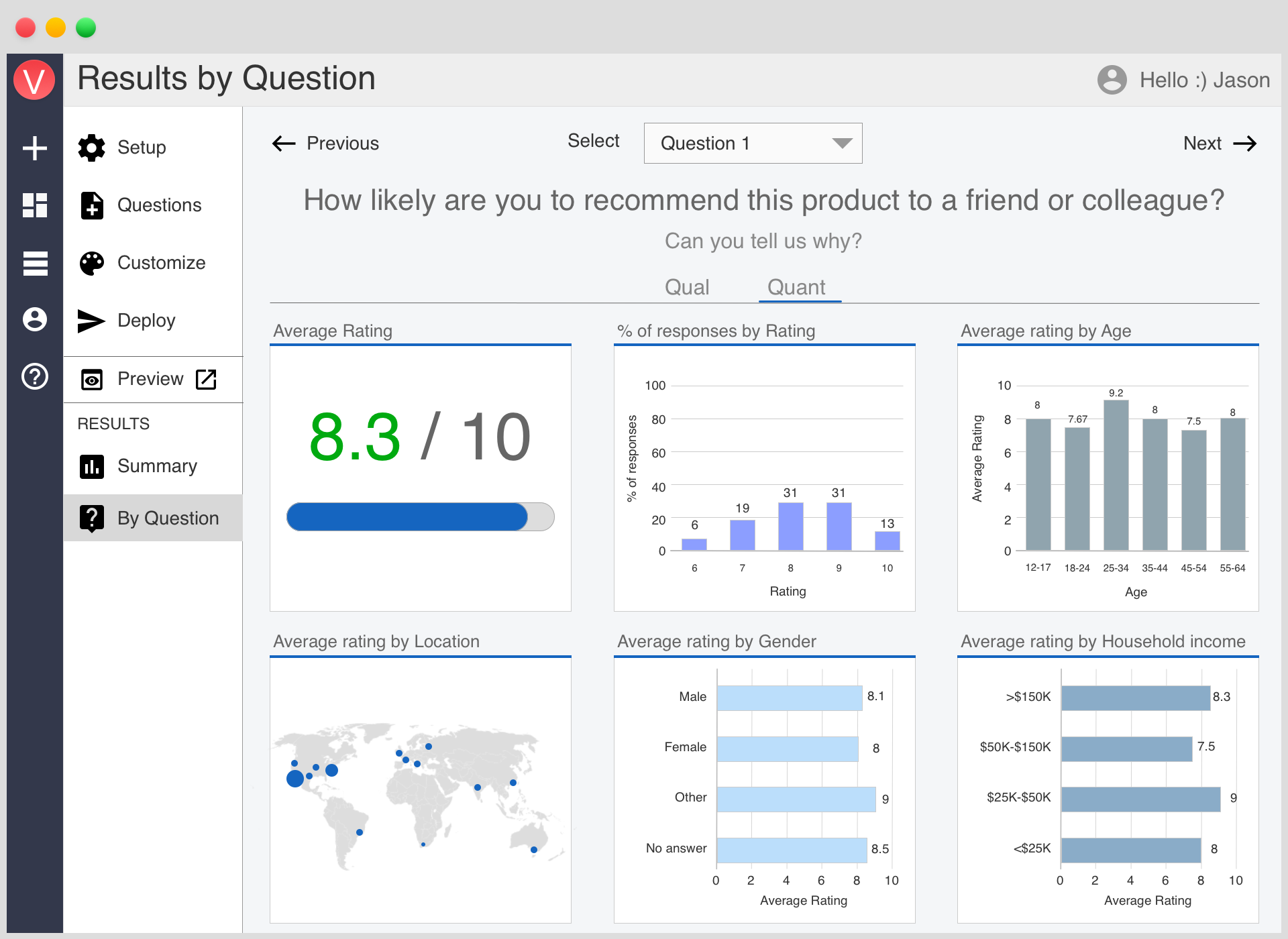Click the list lines icon in sidebar
Viewport: 1288px width, 939px height.
pyautogui.click(x=35, y=263)
